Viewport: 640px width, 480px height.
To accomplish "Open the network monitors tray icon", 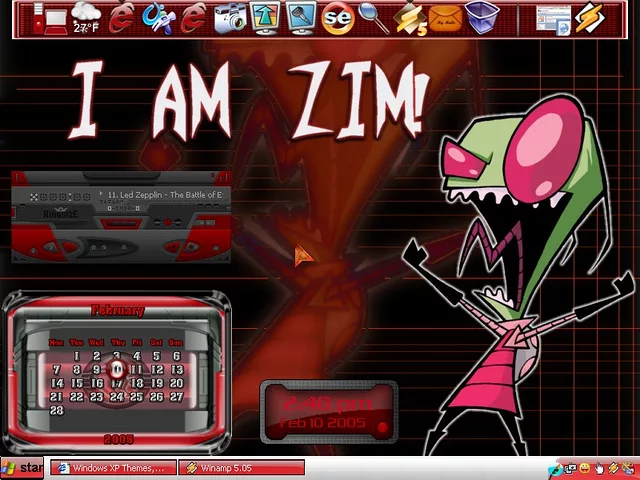I will pos(570,469).
